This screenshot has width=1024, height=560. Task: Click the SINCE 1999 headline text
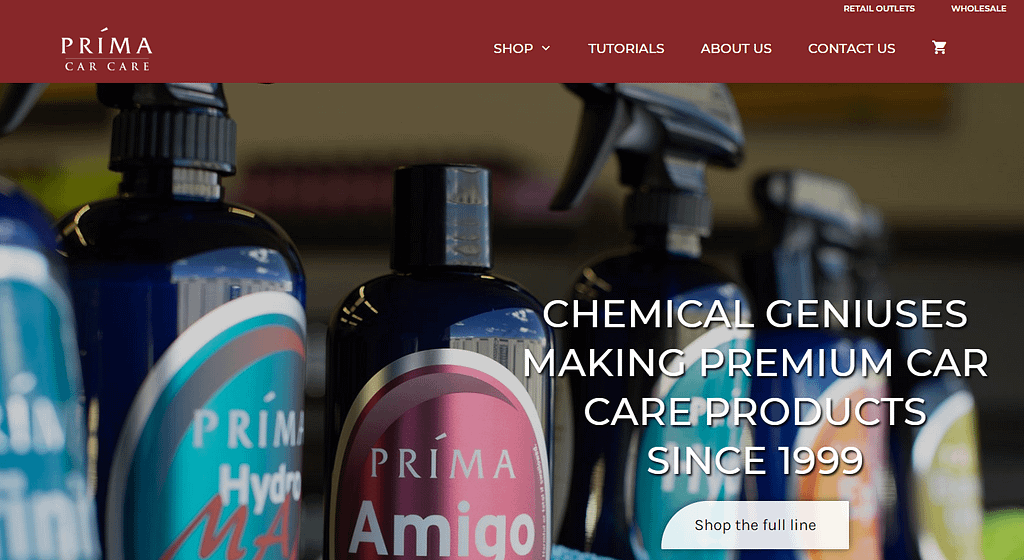755,461
